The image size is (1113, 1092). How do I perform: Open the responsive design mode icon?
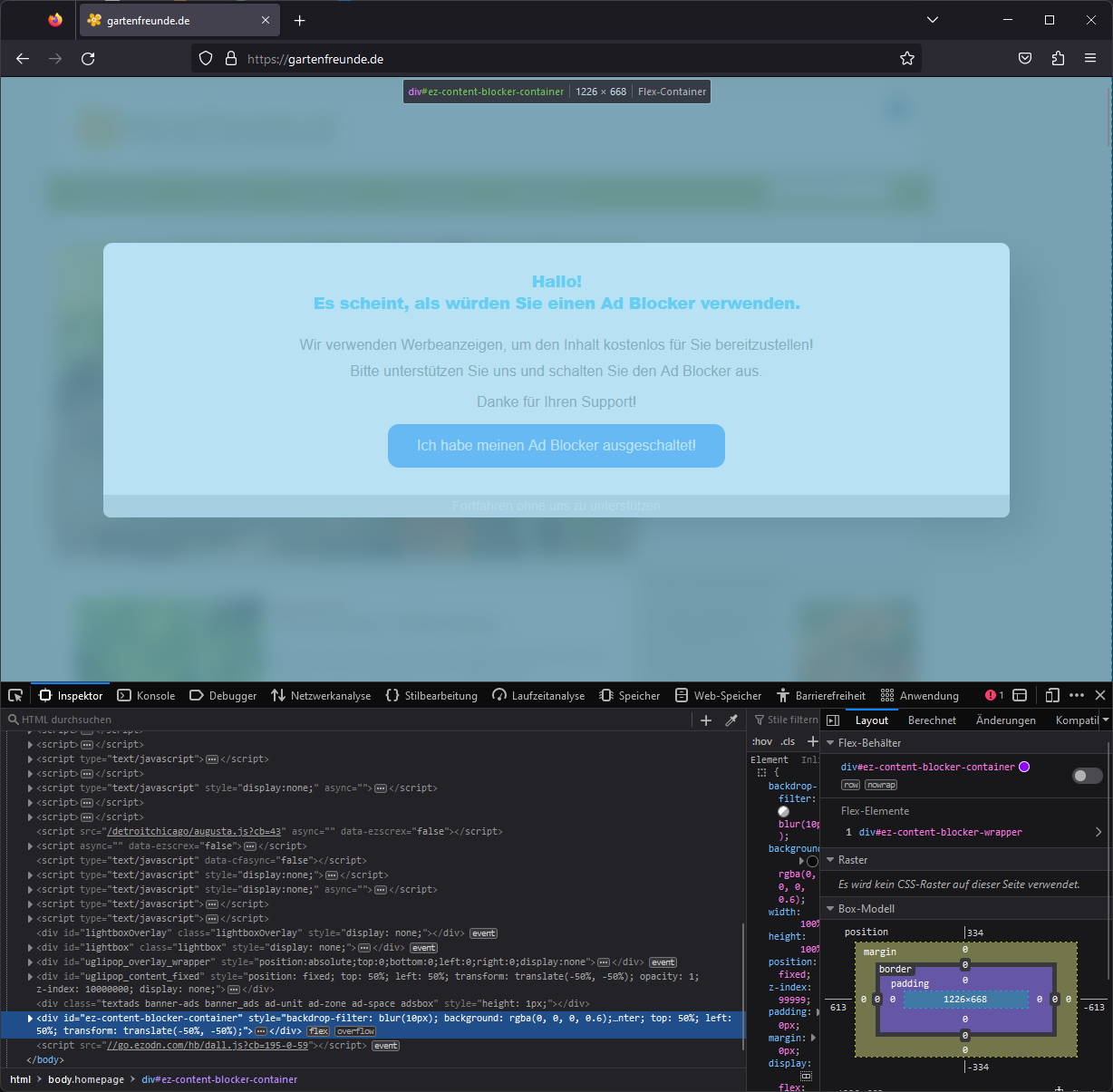point(1052,695)
